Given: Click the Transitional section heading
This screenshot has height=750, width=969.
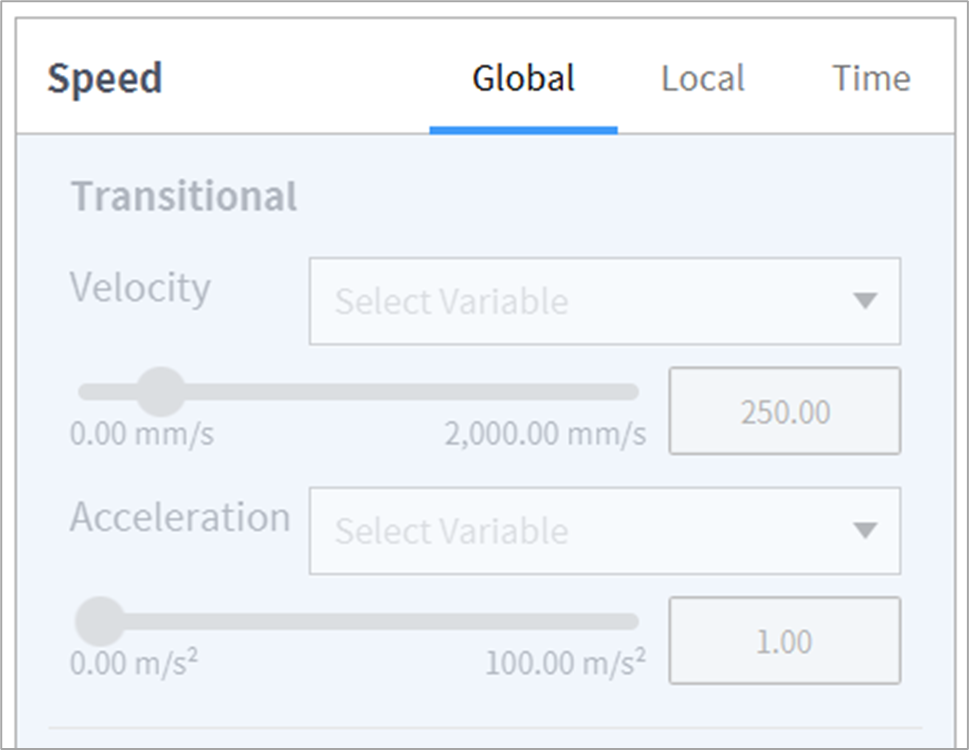Looking at the screenshot, I should pyautogui.click(x=183, y=196).
